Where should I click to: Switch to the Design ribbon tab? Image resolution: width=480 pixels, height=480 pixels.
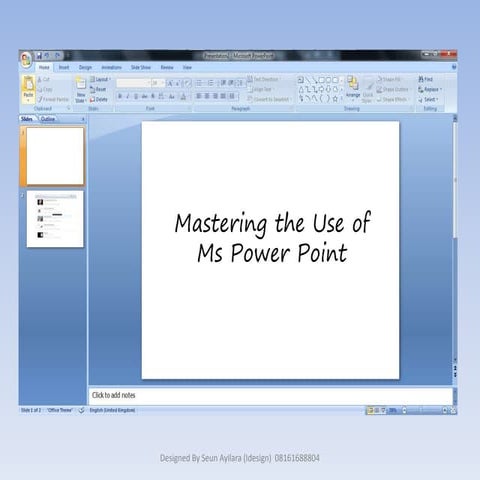(85, 67)
